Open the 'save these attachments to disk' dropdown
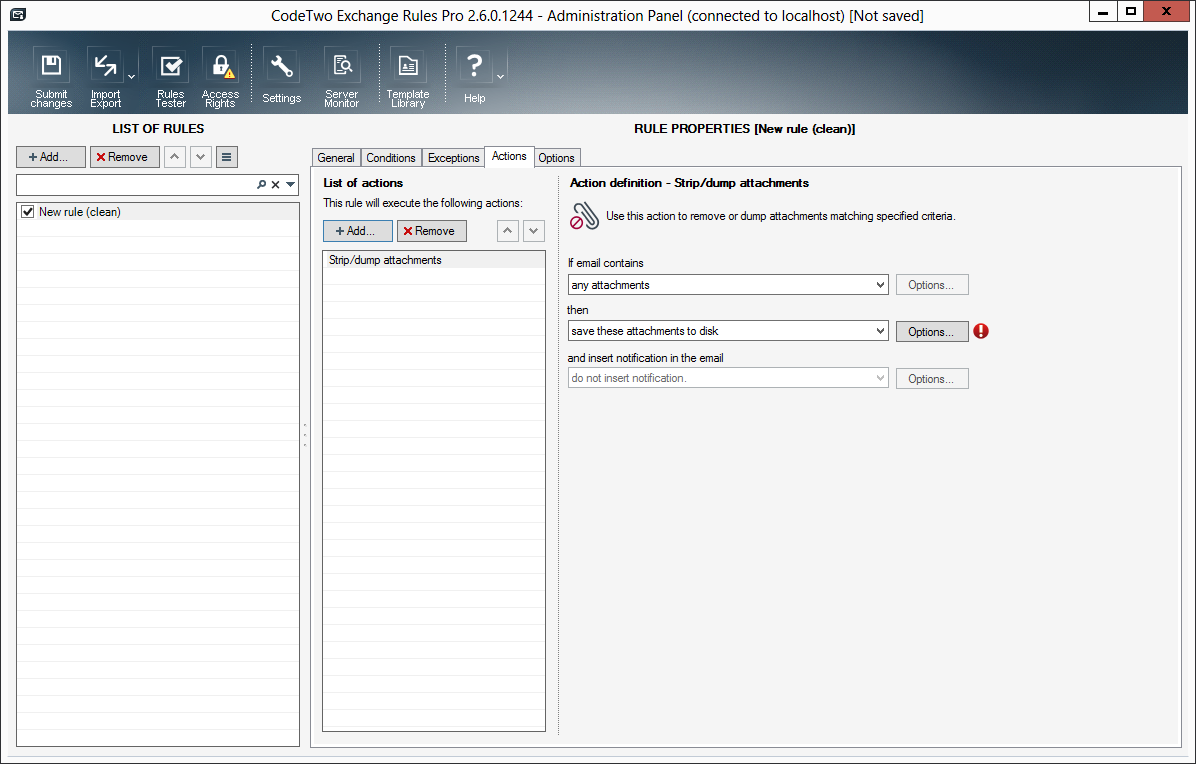Viewport: 1196px width, 764px height. point(728,331)
